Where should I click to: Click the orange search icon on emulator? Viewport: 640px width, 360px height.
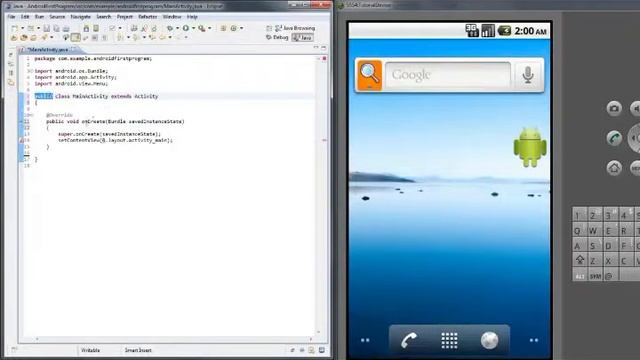click(x=369, y=75)
